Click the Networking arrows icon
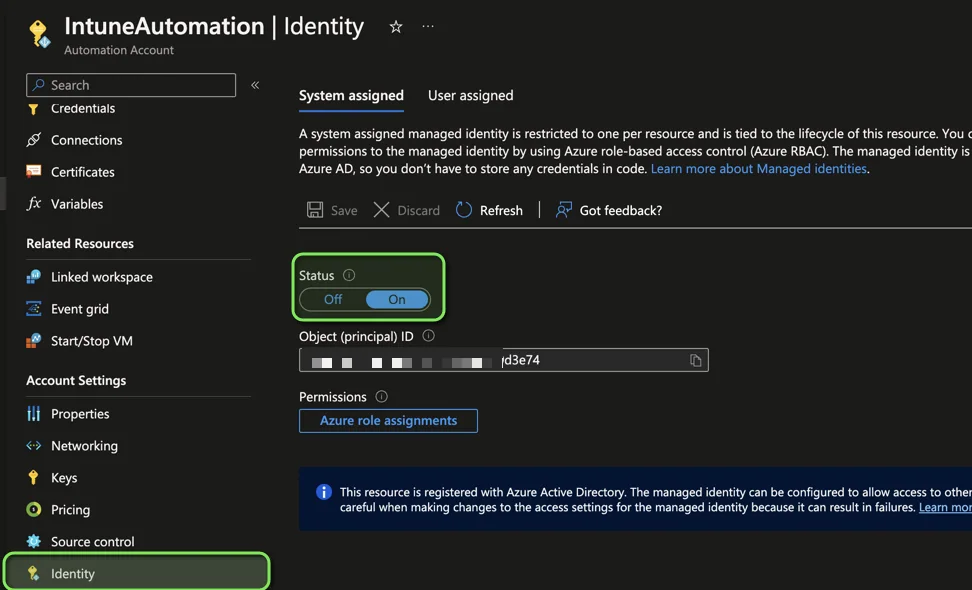Image resolution: width=972 pixels, height=590 pixels. (33, 446)
